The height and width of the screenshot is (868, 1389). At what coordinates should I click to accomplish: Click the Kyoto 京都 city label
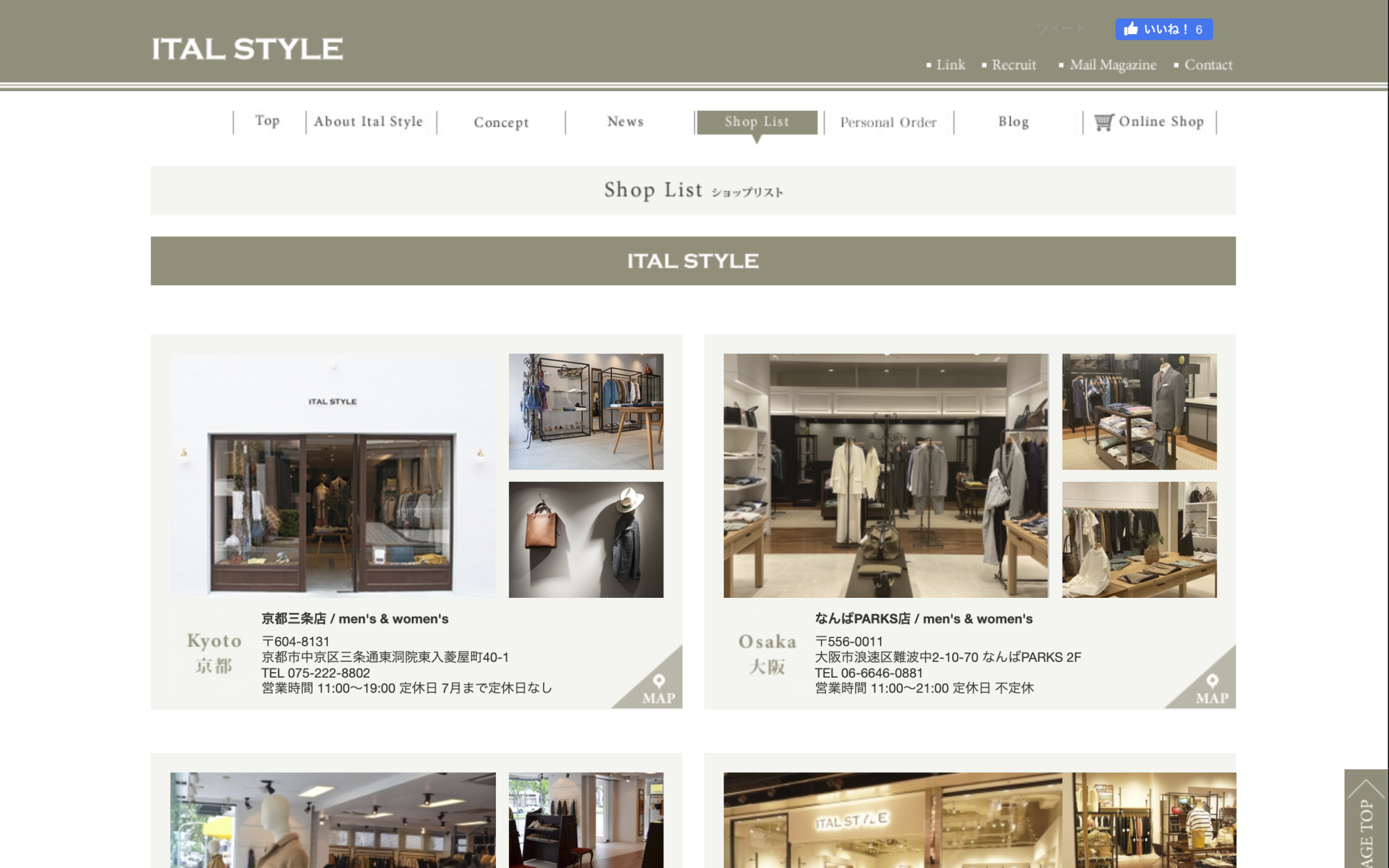click(x=214, y=666)
